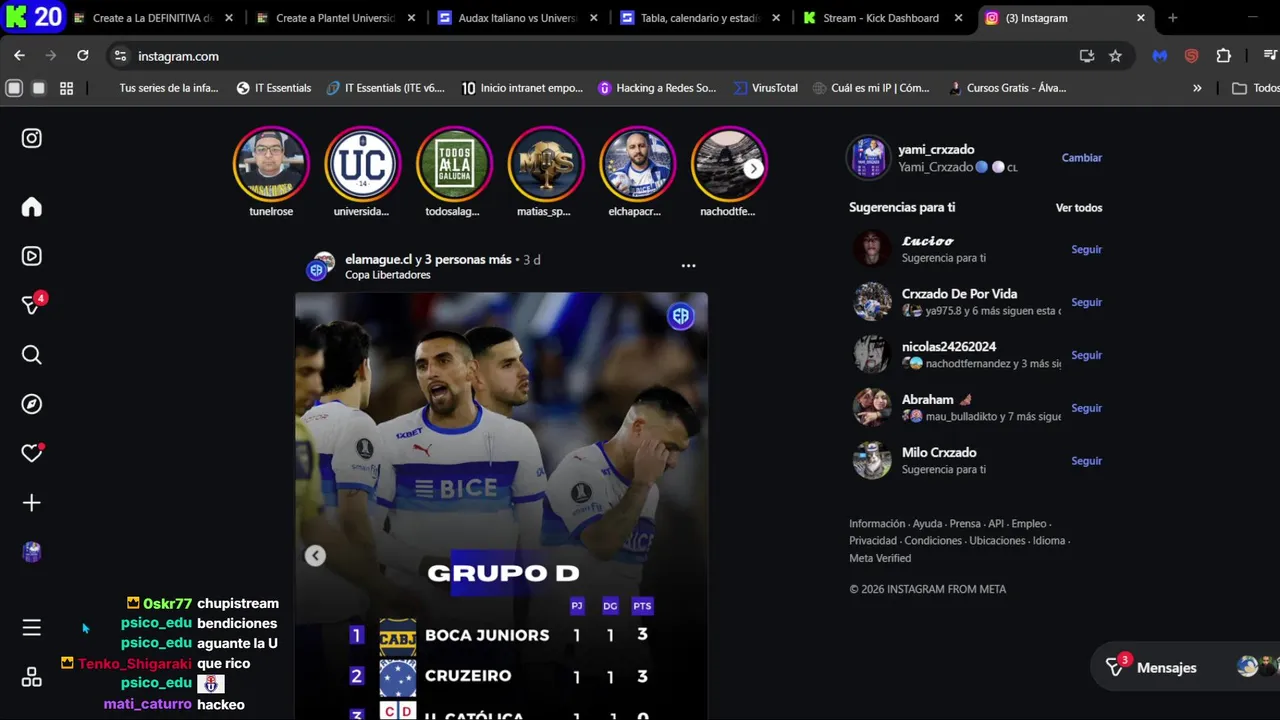Switch to the Create a Plantel Universidad tab
The height and width of the screenshot is (720, 1280).
click(336, 18)
